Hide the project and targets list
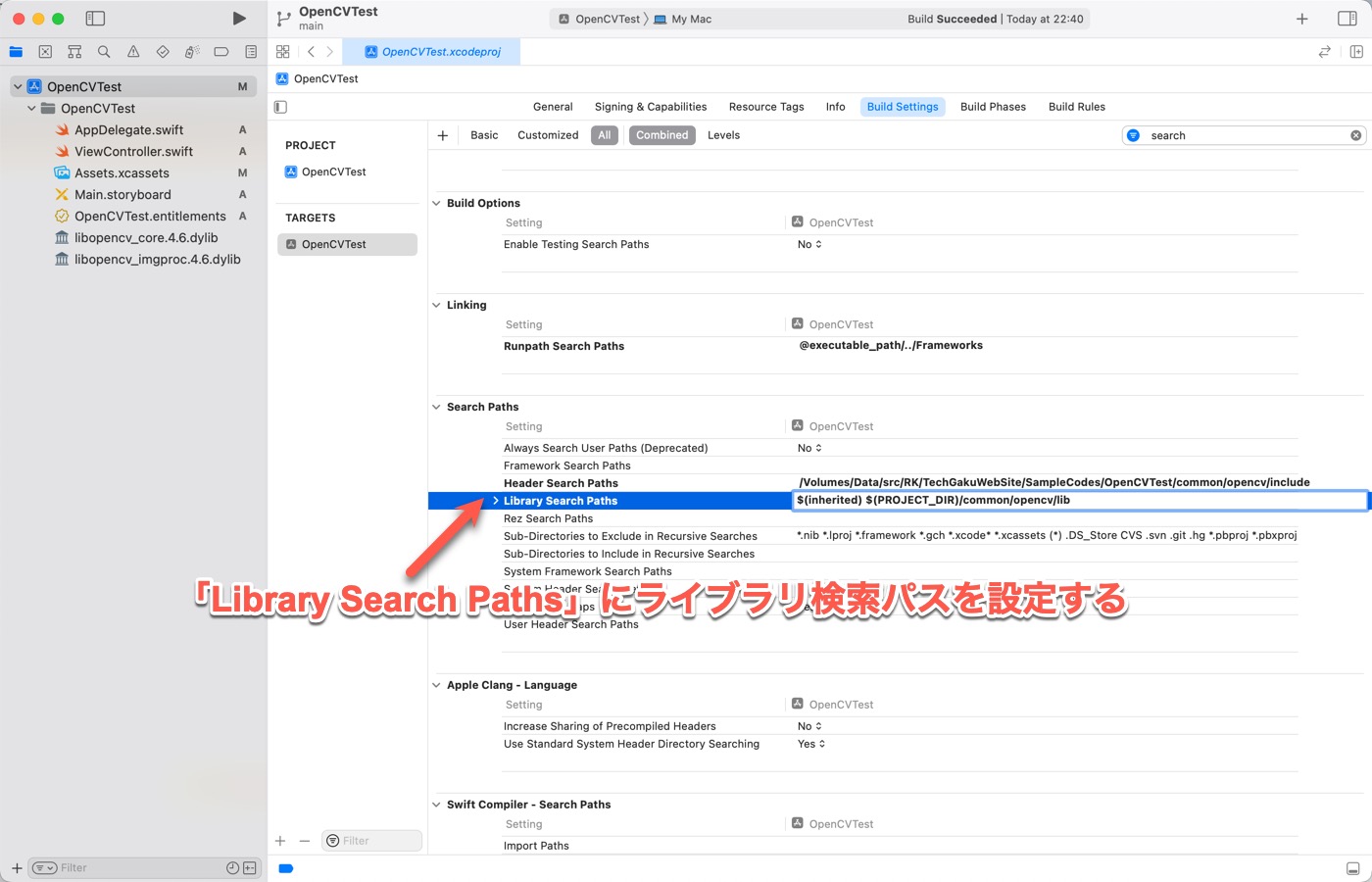 click(x=281, y=107)
